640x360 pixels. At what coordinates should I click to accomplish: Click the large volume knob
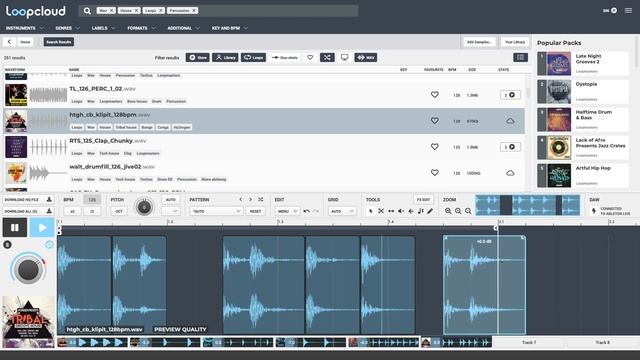tap(28, 269)
